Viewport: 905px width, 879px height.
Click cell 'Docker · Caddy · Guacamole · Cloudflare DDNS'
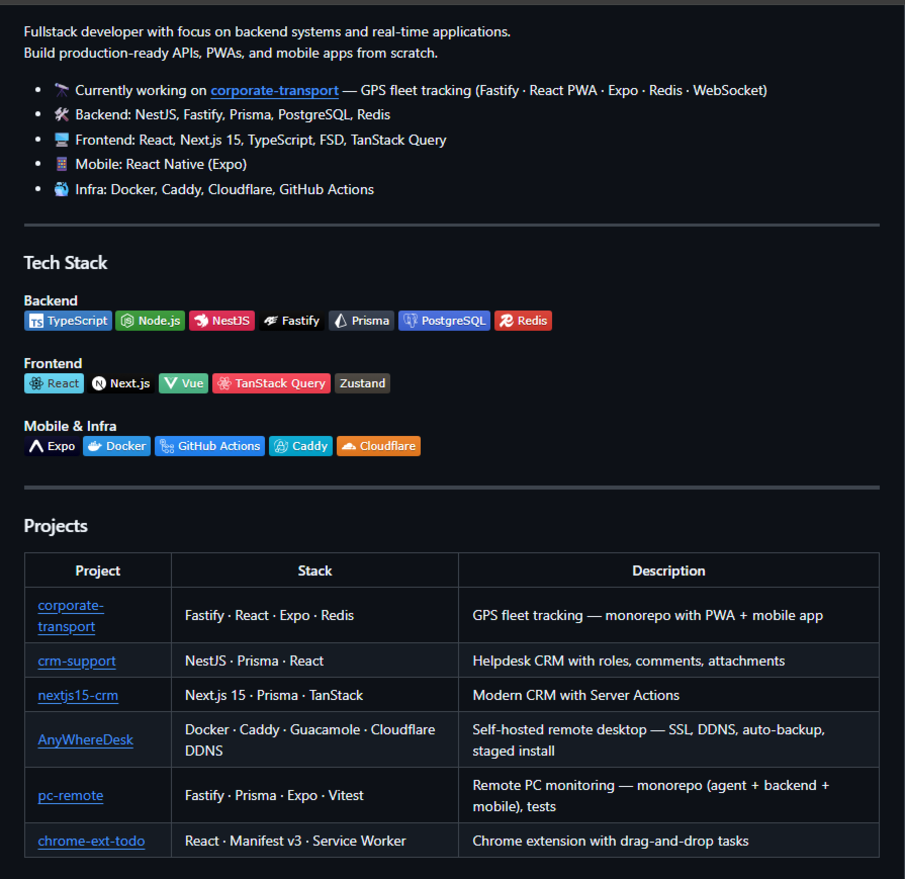coord(315,740)
